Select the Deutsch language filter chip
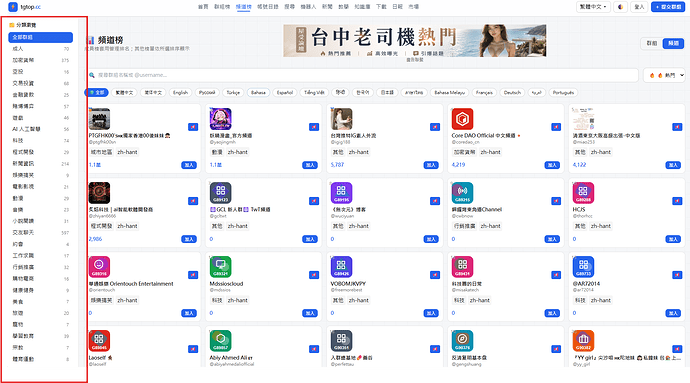Viewport: 690px width, 383px height. (512, 92)
